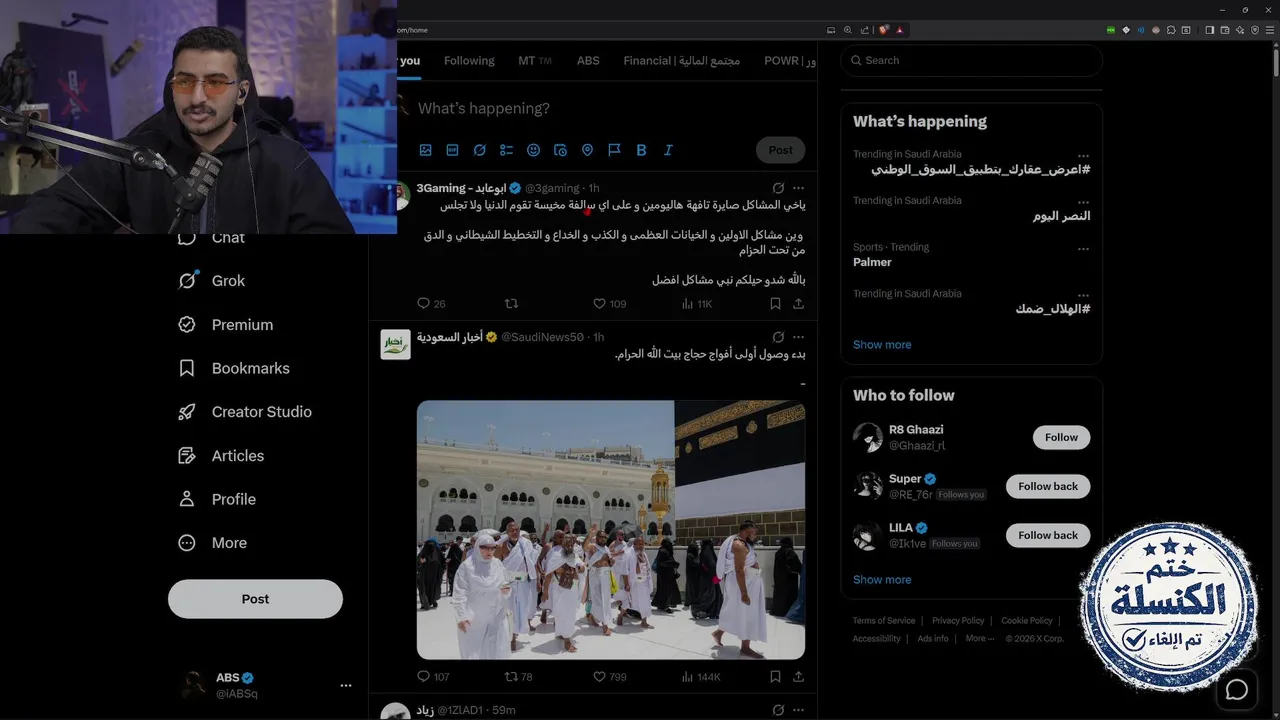Image resolution: width=1280 pixels, height=720 pixels.
Task: Bookmark the 3Gaming post
Action: [x=775, y=303]
